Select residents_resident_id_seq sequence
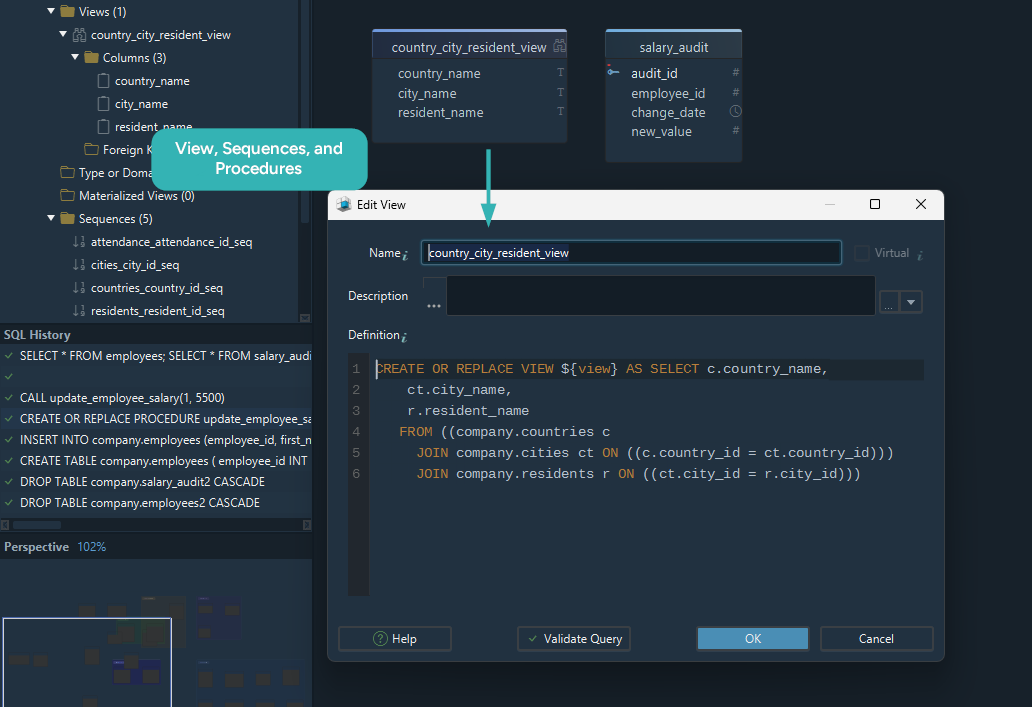The width and height of the screenshot is (1032, 707). tap(157, 311)
